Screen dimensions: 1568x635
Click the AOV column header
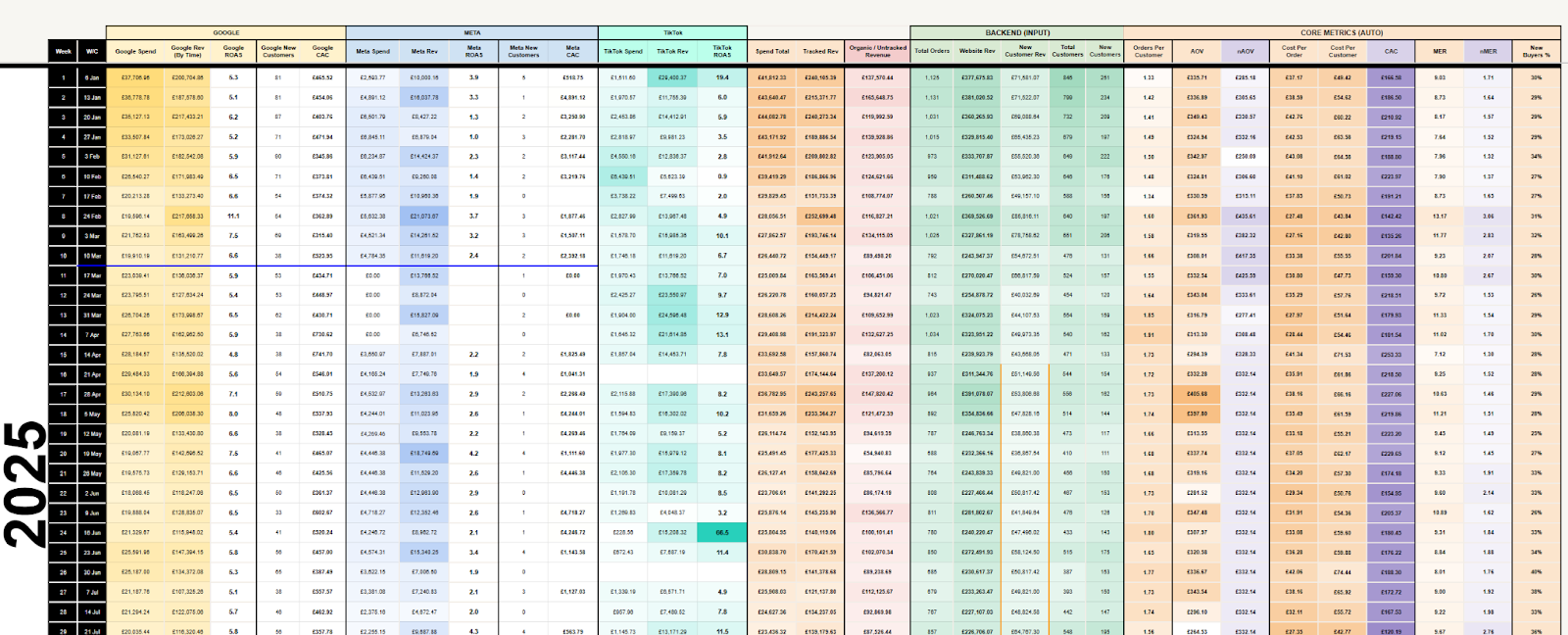click(x=1197, y=51)
